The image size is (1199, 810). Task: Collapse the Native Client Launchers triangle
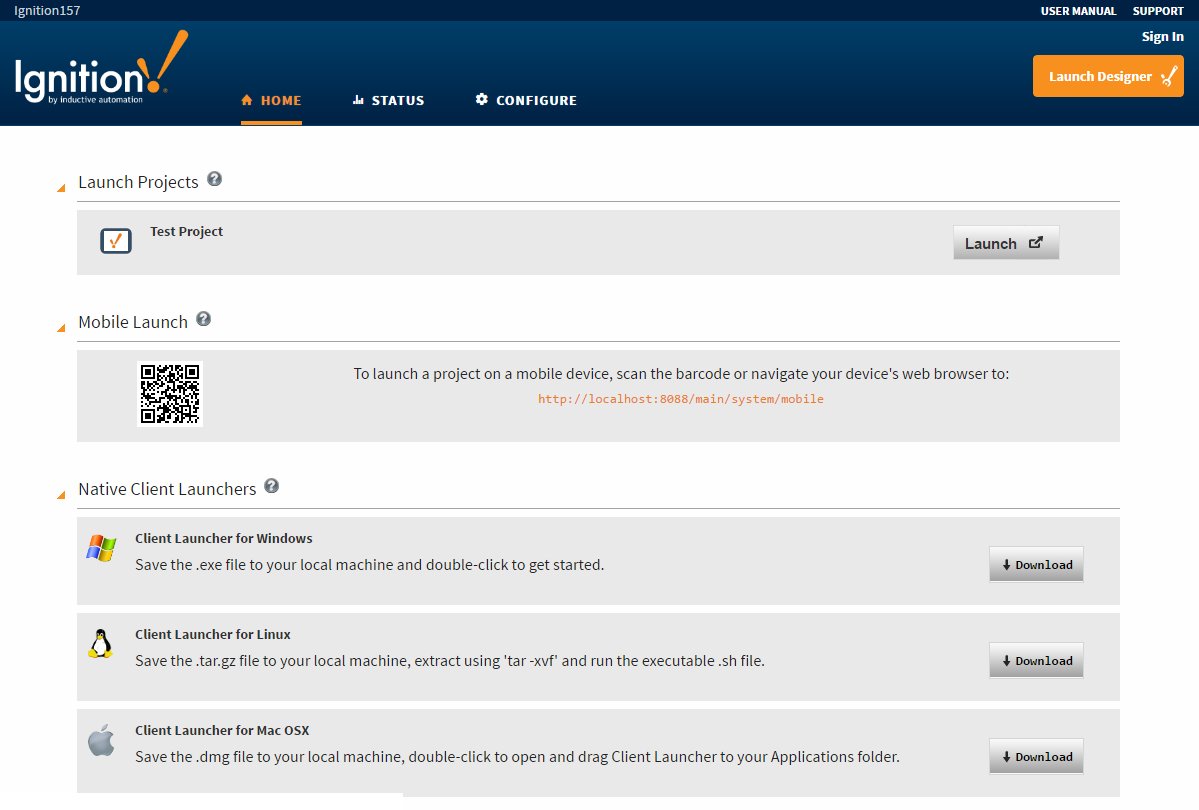point(62,492)
